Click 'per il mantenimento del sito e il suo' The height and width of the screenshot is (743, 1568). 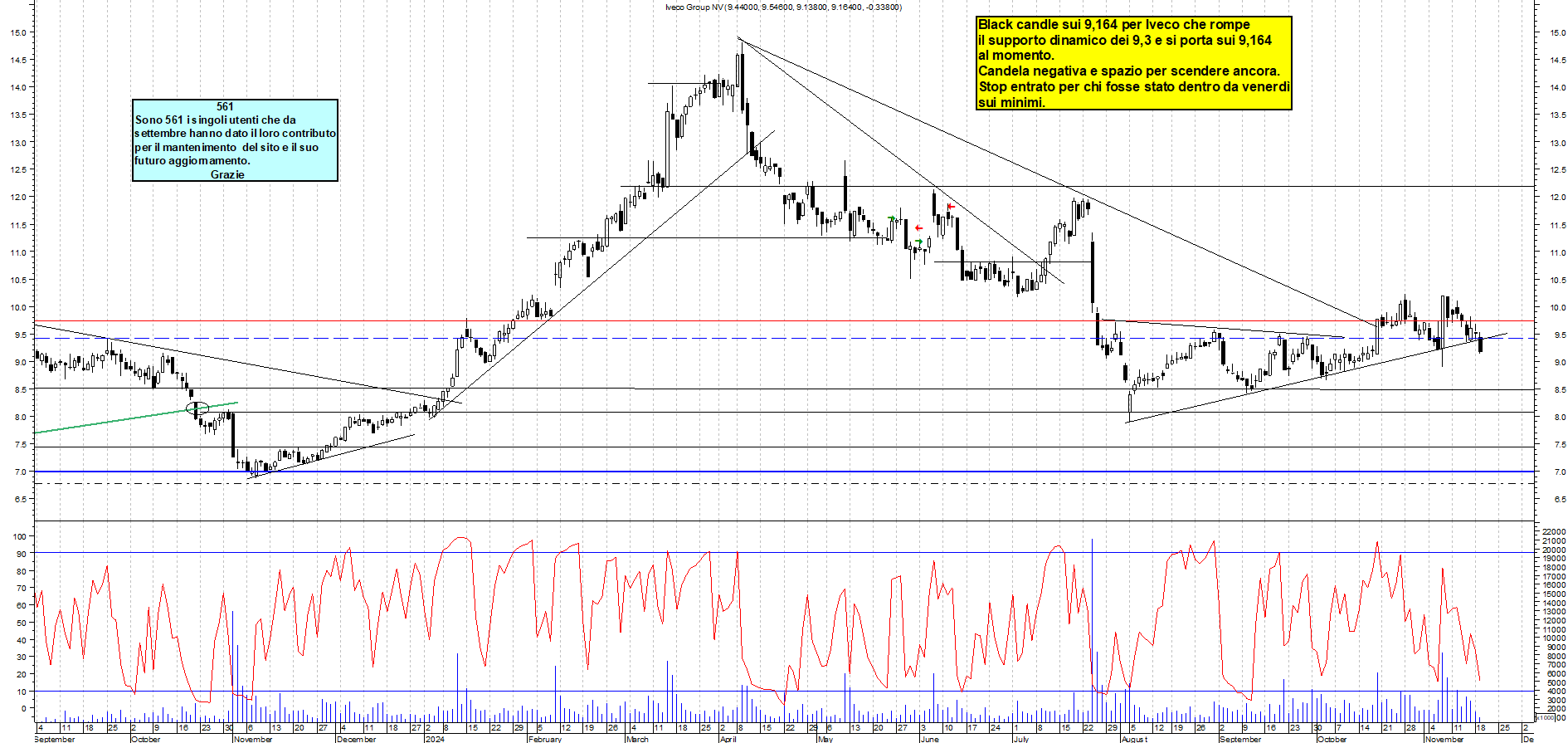(x=226, y=147)
